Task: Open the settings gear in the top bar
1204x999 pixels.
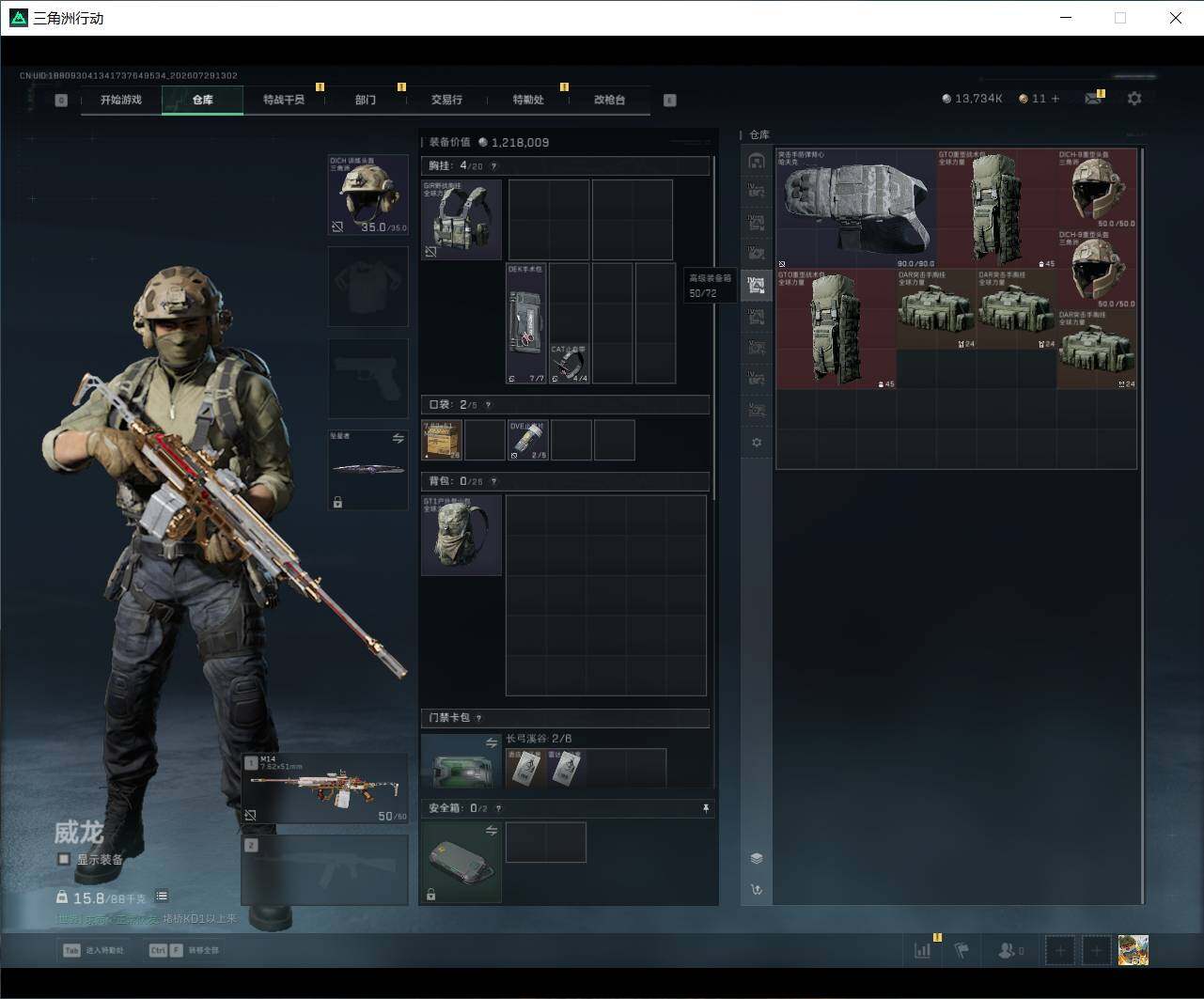Action: (x=1134, y=98)
